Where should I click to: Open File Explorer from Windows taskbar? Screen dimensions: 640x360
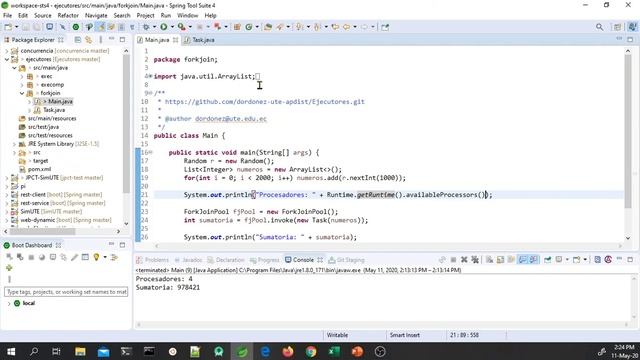[80, 351]
